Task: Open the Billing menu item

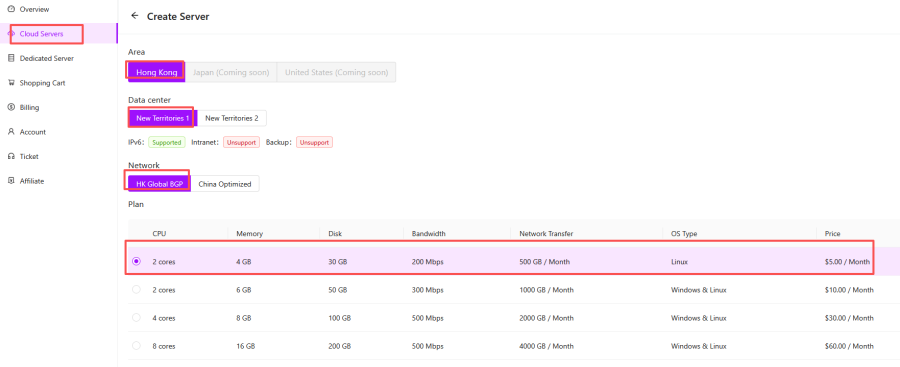Action: pos(29,107)
